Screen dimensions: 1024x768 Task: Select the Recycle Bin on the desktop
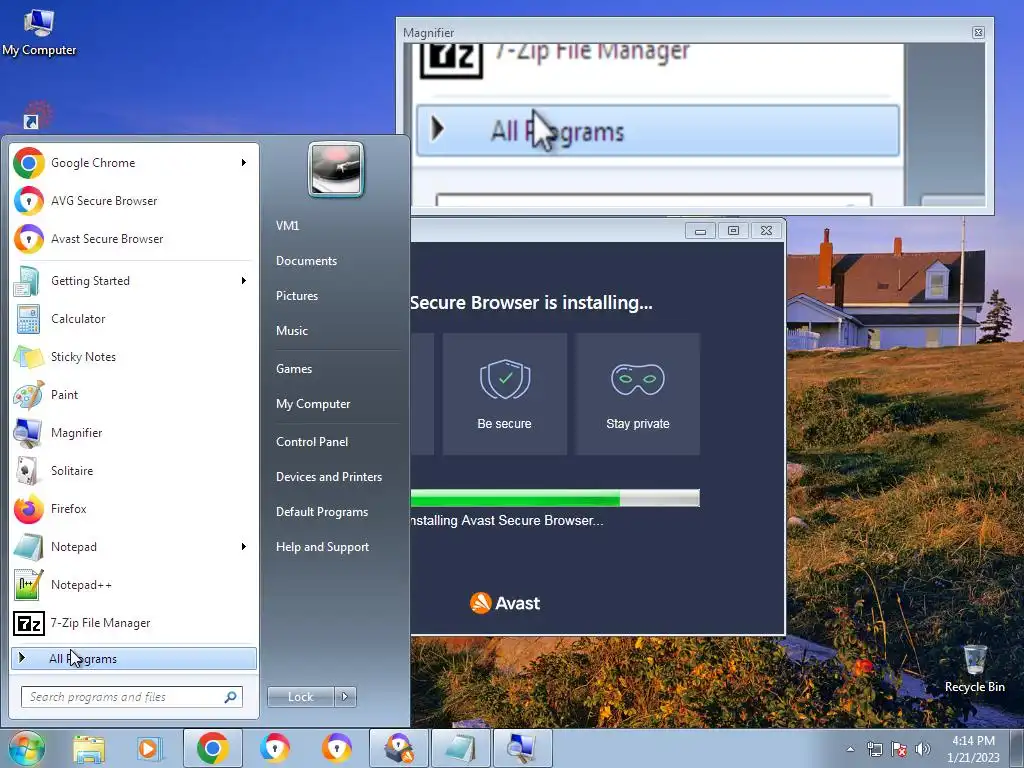(x=974, y=669)
